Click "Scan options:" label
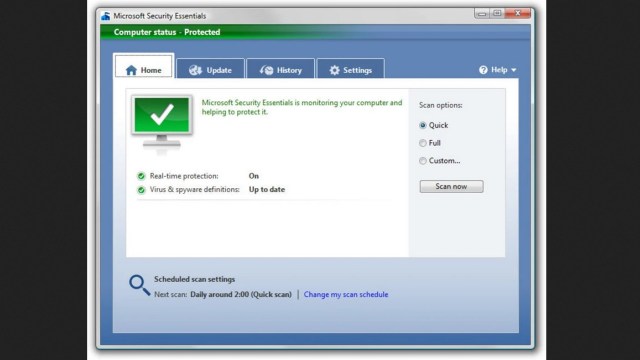Viewport: 640px width, 360px height. pyautogui.click(x=440, y=105)
